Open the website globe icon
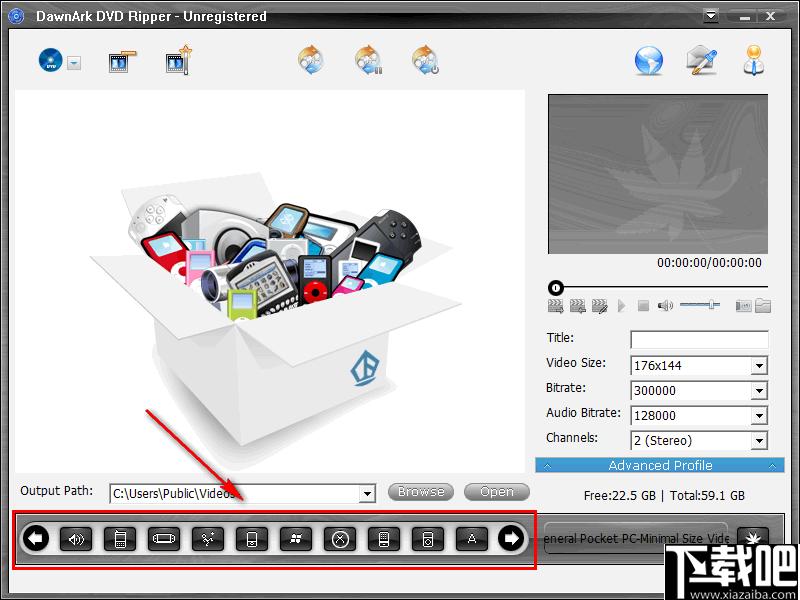Viewport: 800px width, 600px height. [648, 61]
